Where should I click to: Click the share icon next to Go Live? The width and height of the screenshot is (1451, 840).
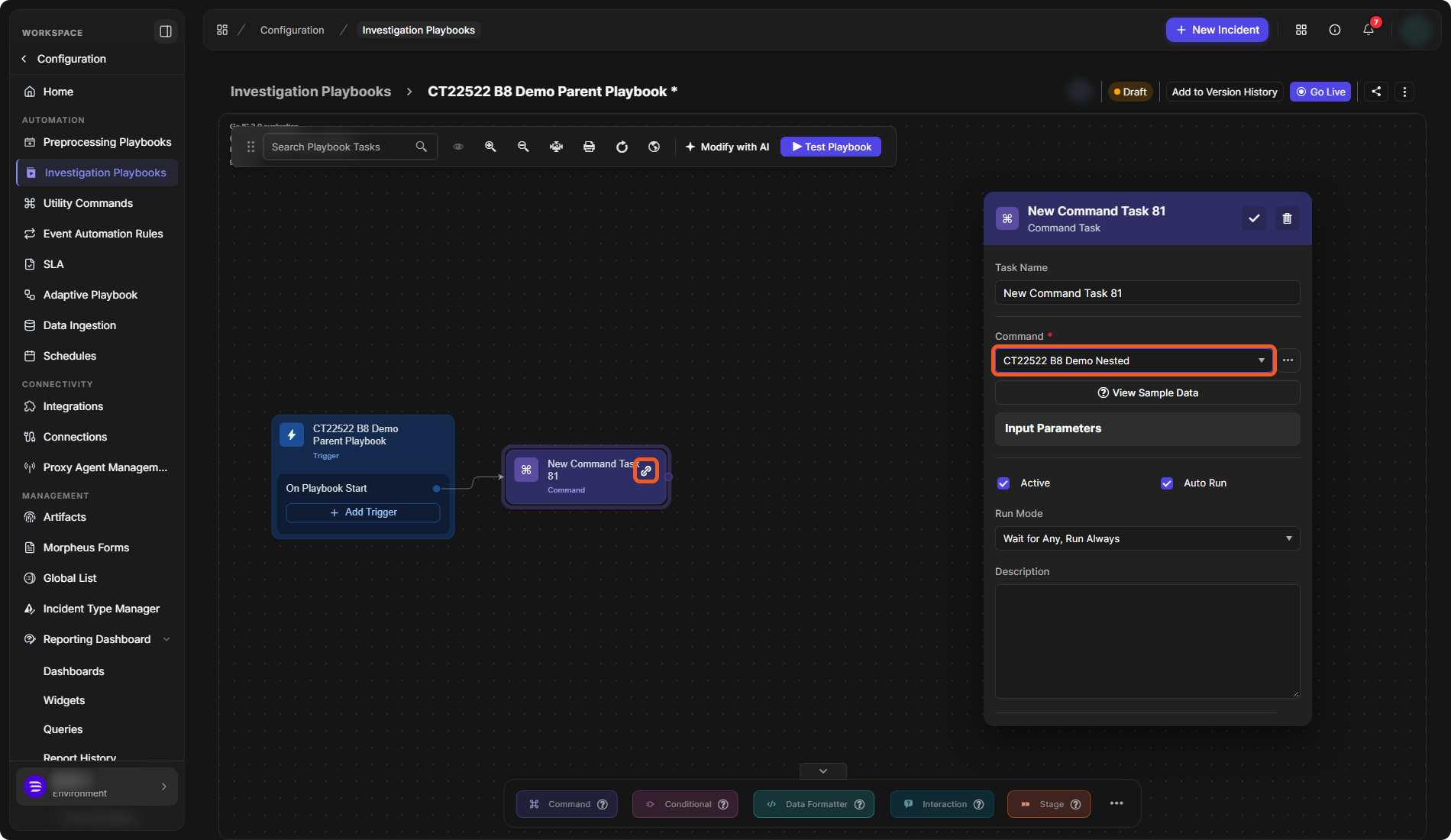[x=1376, y=92]
